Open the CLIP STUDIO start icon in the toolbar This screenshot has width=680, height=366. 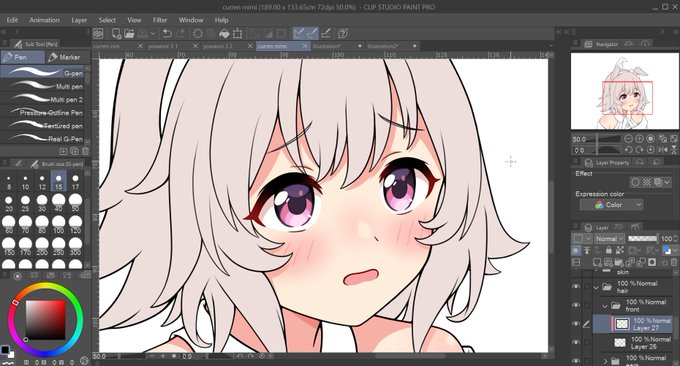point(98,33)
